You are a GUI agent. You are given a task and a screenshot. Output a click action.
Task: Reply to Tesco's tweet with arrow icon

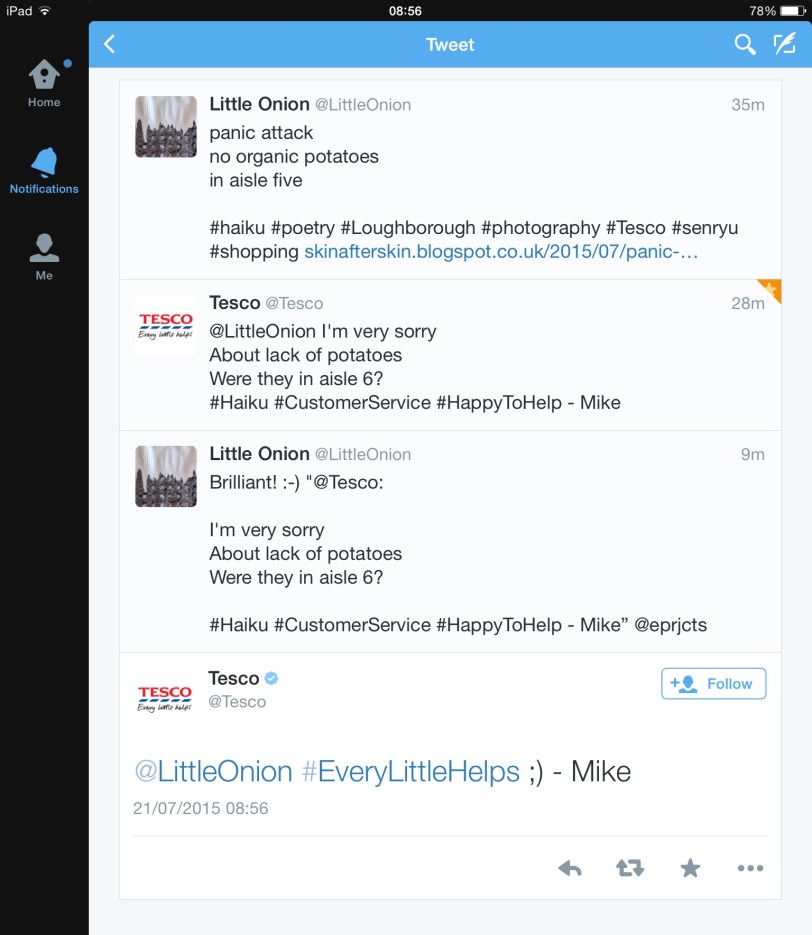coord(569,868)
